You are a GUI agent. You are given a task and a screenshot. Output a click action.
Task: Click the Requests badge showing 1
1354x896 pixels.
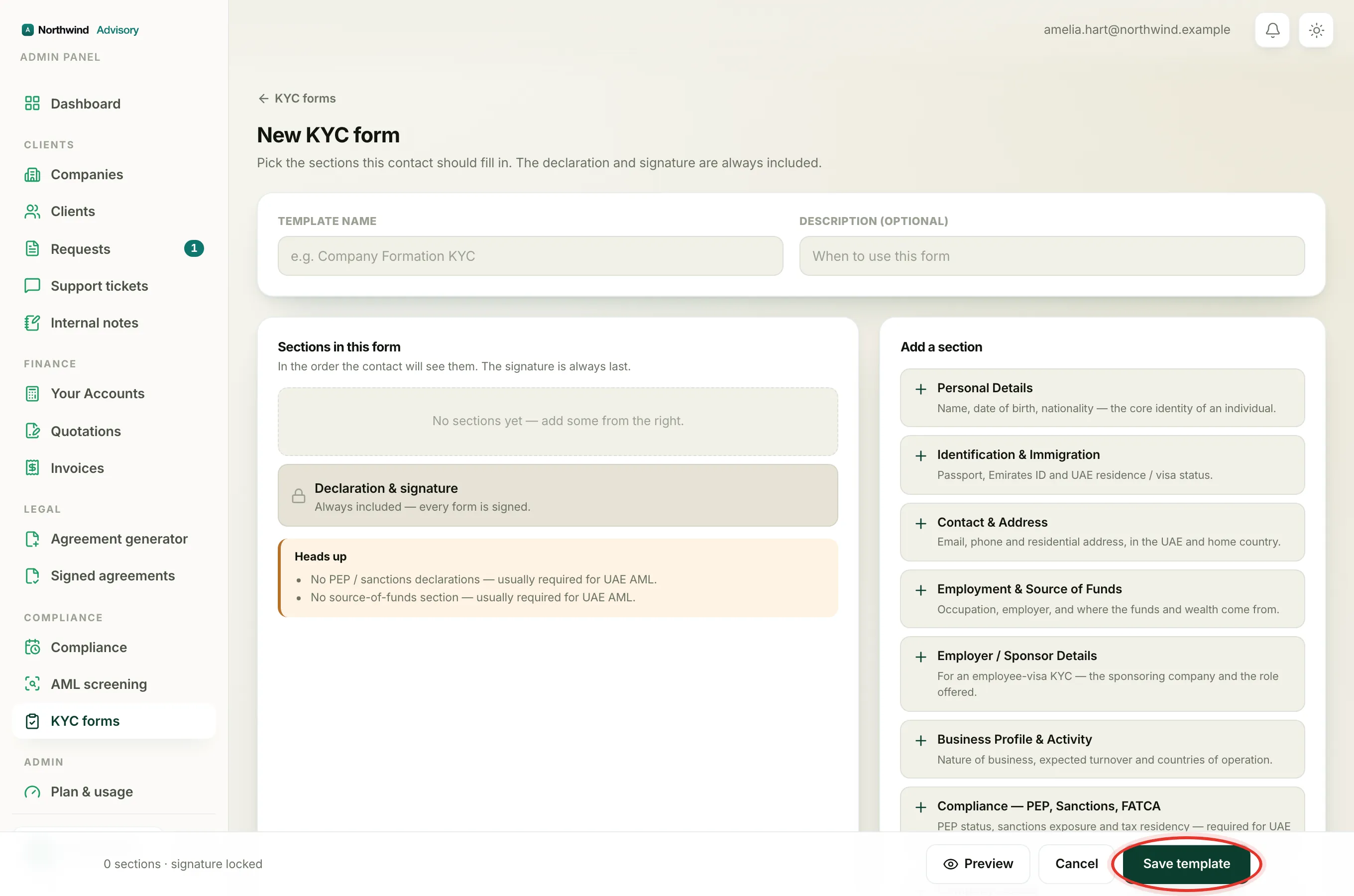(x=194, y=248)
